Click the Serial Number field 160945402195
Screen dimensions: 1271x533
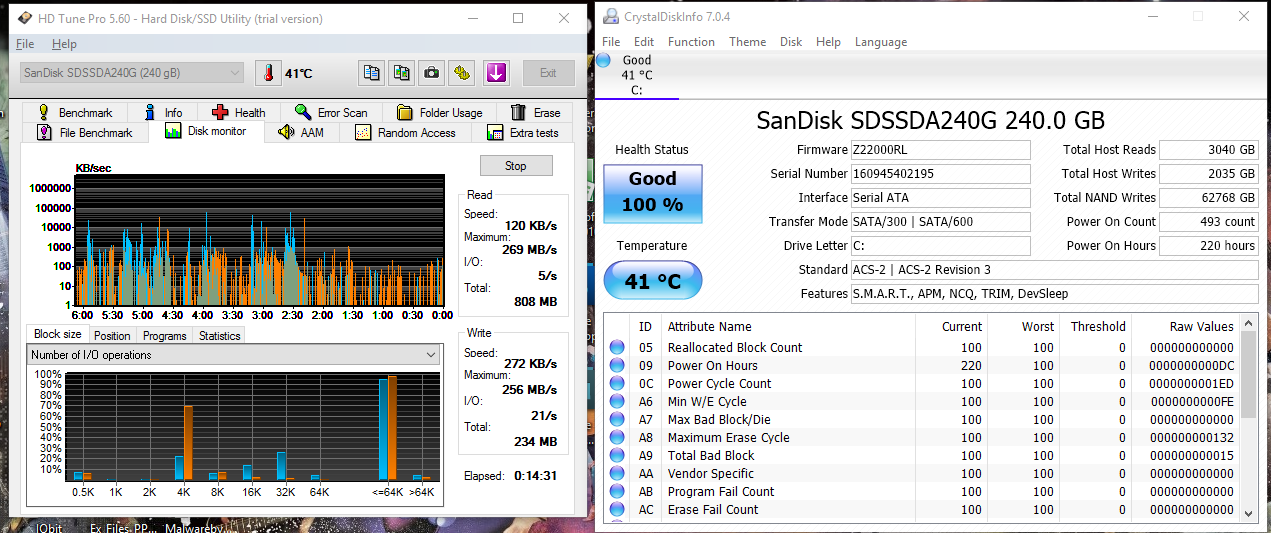(940, 174)
